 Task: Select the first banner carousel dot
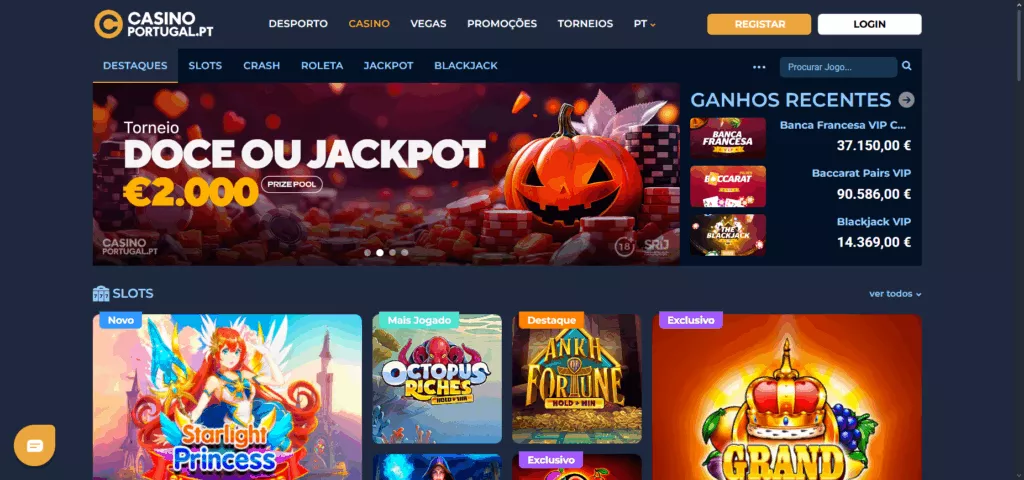[368, 252]
